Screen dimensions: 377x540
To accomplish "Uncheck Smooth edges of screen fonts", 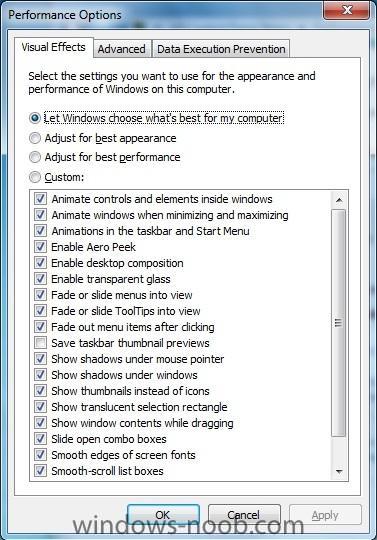I will pos(40,455).
